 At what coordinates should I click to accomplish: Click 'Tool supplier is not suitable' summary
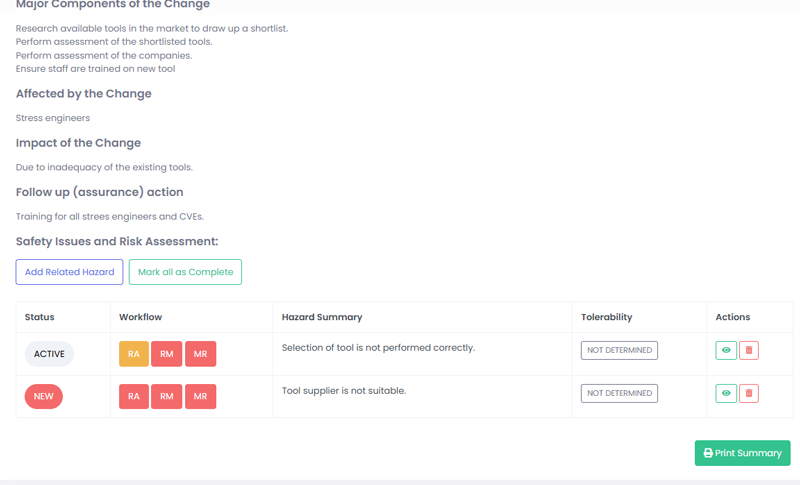(x=344, y=391)
